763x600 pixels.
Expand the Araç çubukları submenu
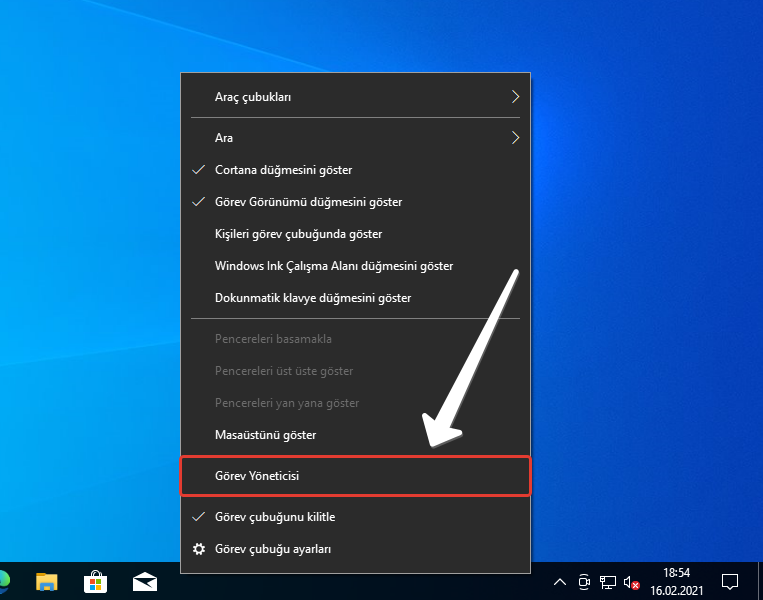pyautogui.click(x=355, y=97)
